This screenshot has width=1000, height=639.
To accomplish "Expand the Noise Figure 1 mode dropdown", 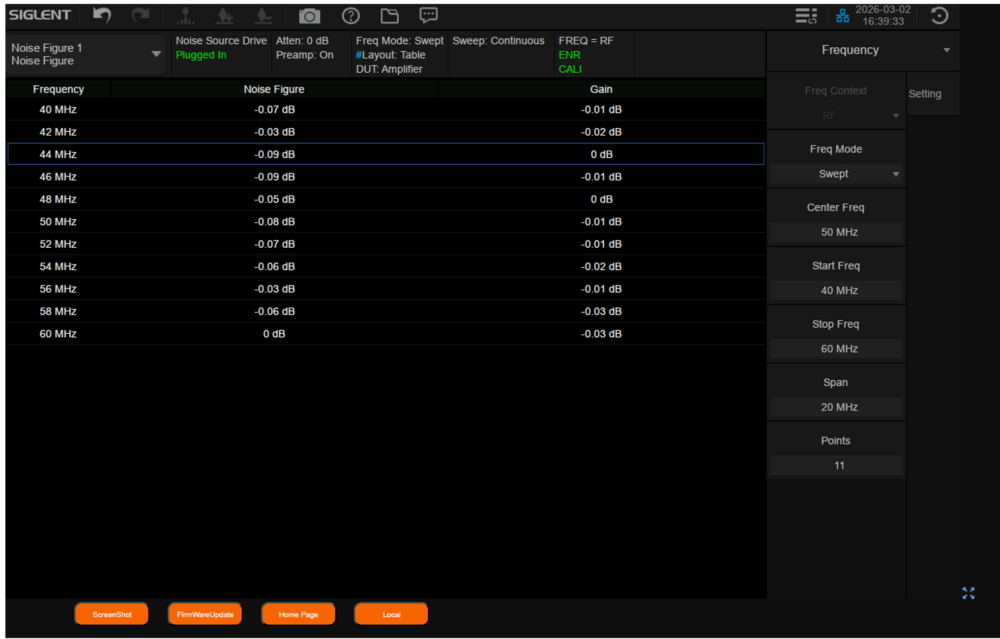I will tap(156, 54).
